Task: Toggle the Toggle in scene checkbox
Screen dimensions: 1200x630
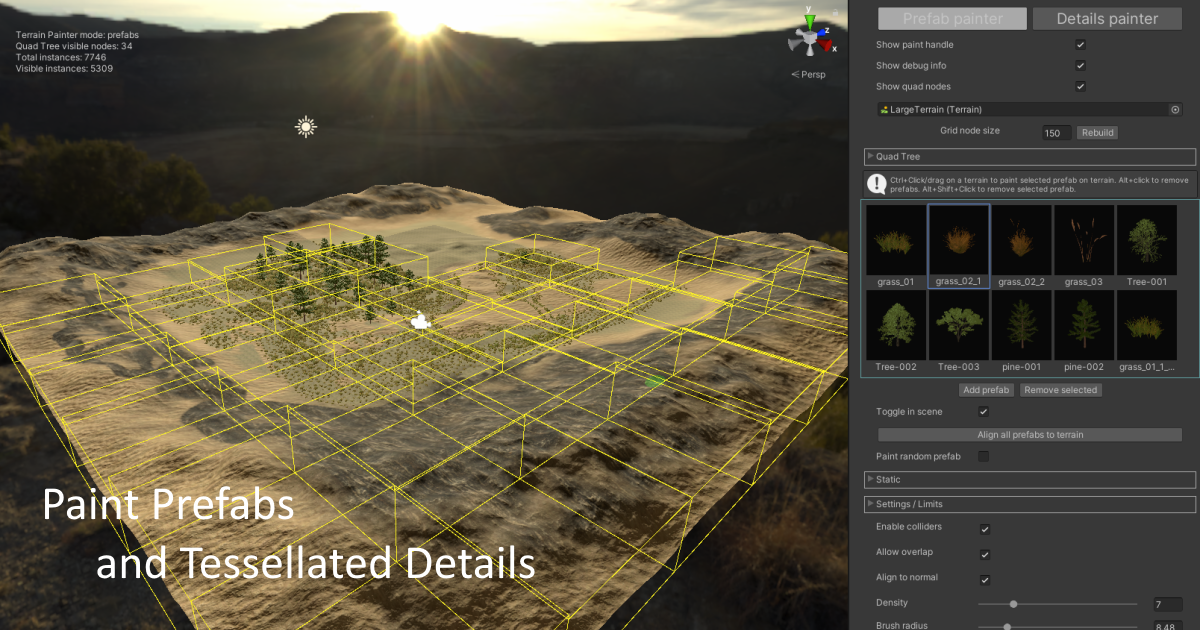Action: click(x=983, y=412)
